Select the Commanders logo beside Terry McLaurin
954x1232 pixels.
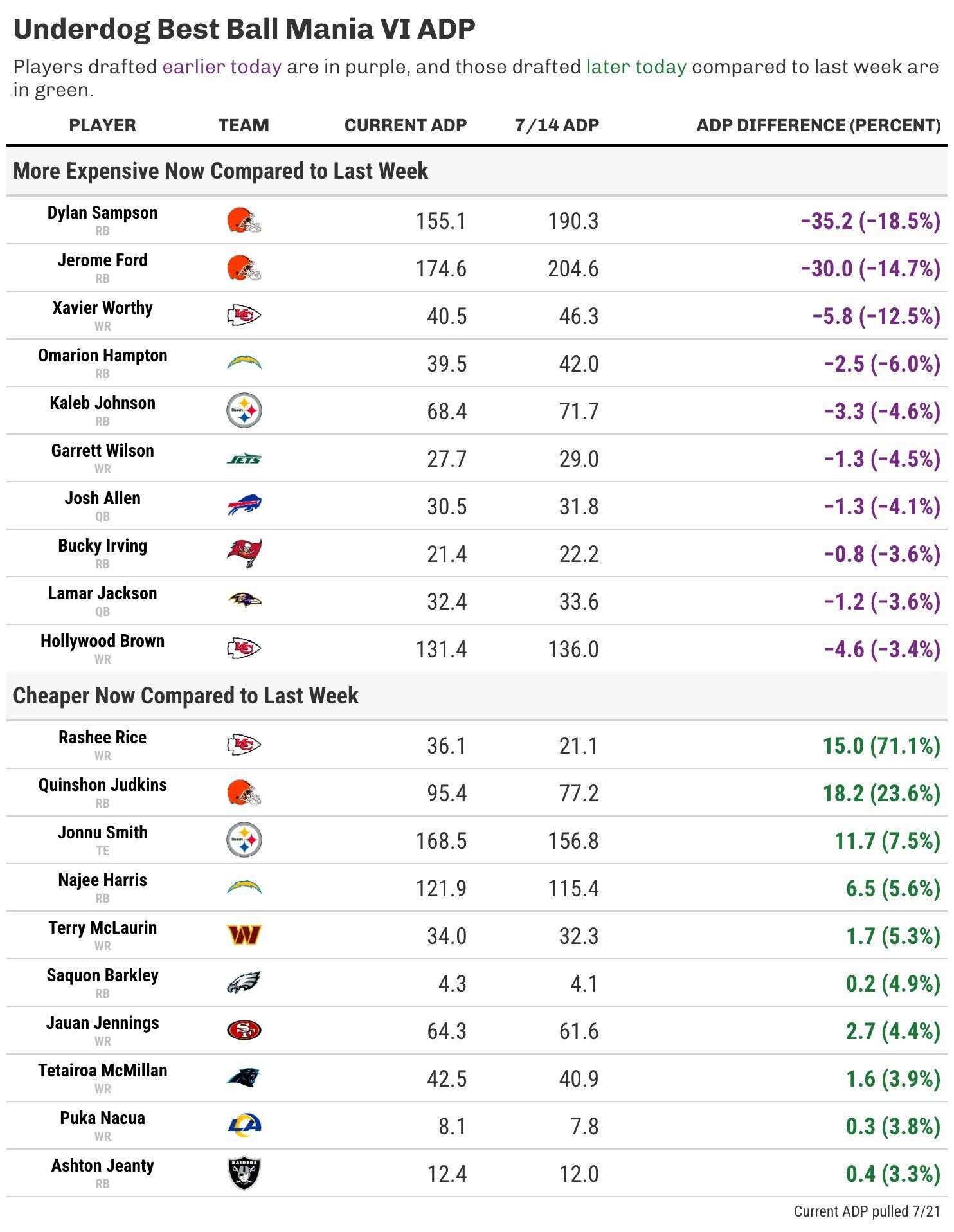[244, 936]
